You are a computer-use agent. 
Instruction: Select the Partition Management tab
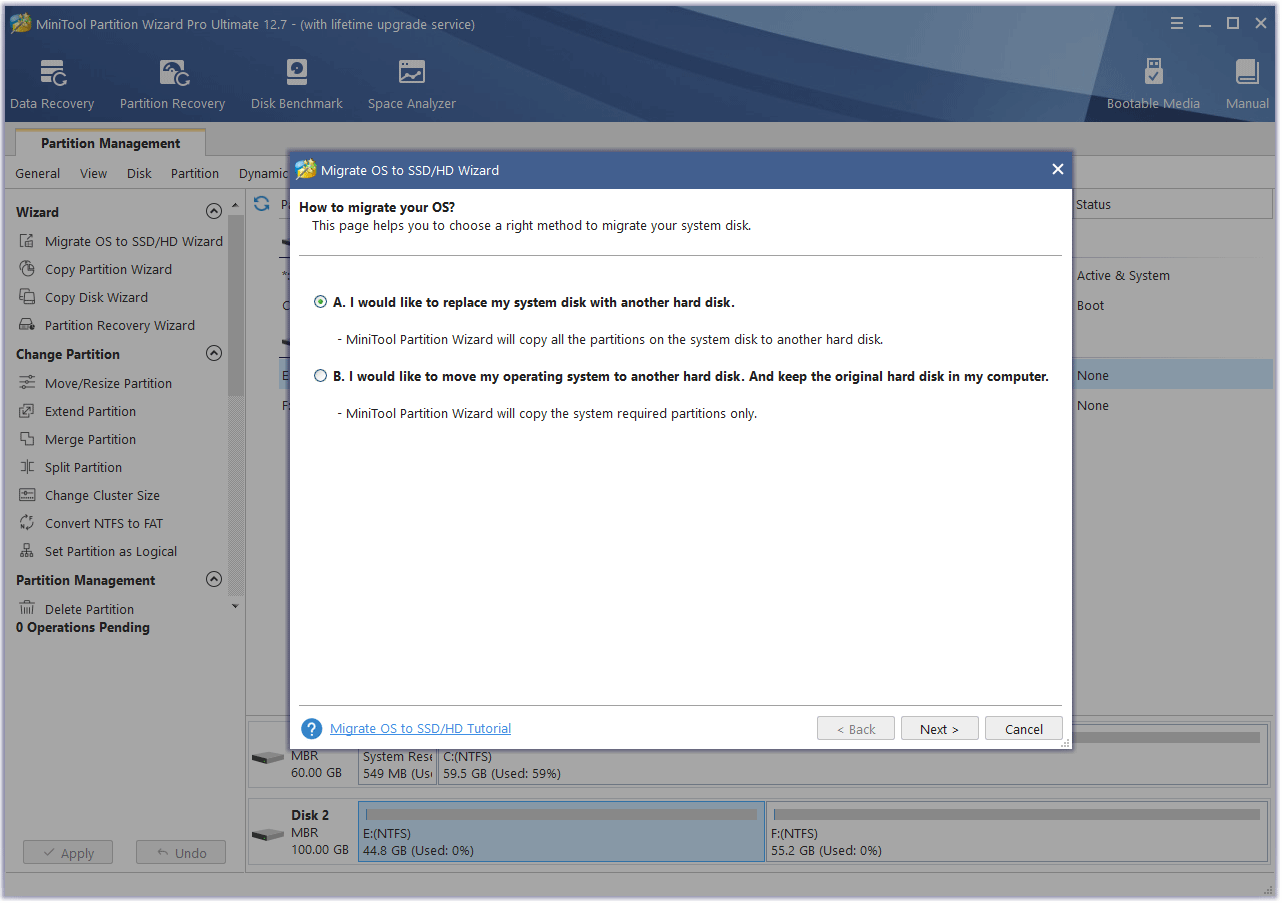pyautogui.click(x=111, y=143)
